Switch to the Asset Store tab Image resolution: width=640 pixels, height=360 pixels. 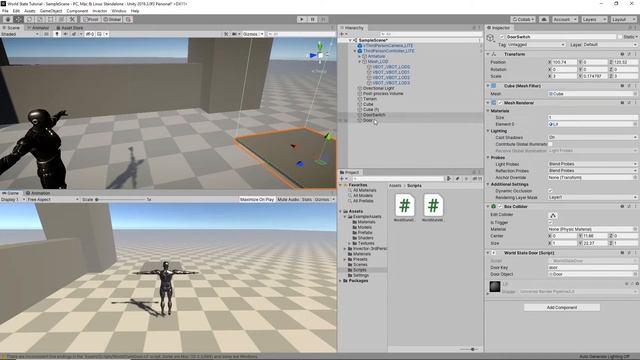click(69, 28)
